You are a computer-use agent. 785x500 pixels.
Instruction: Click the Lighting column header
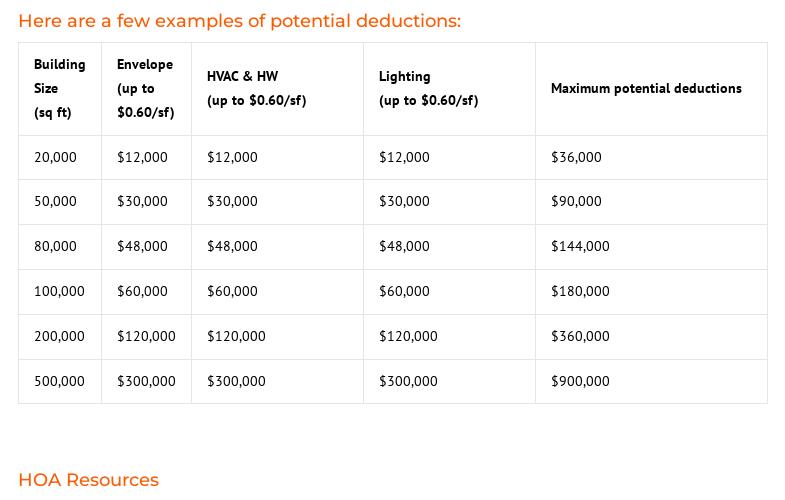[x=449, y=89]
